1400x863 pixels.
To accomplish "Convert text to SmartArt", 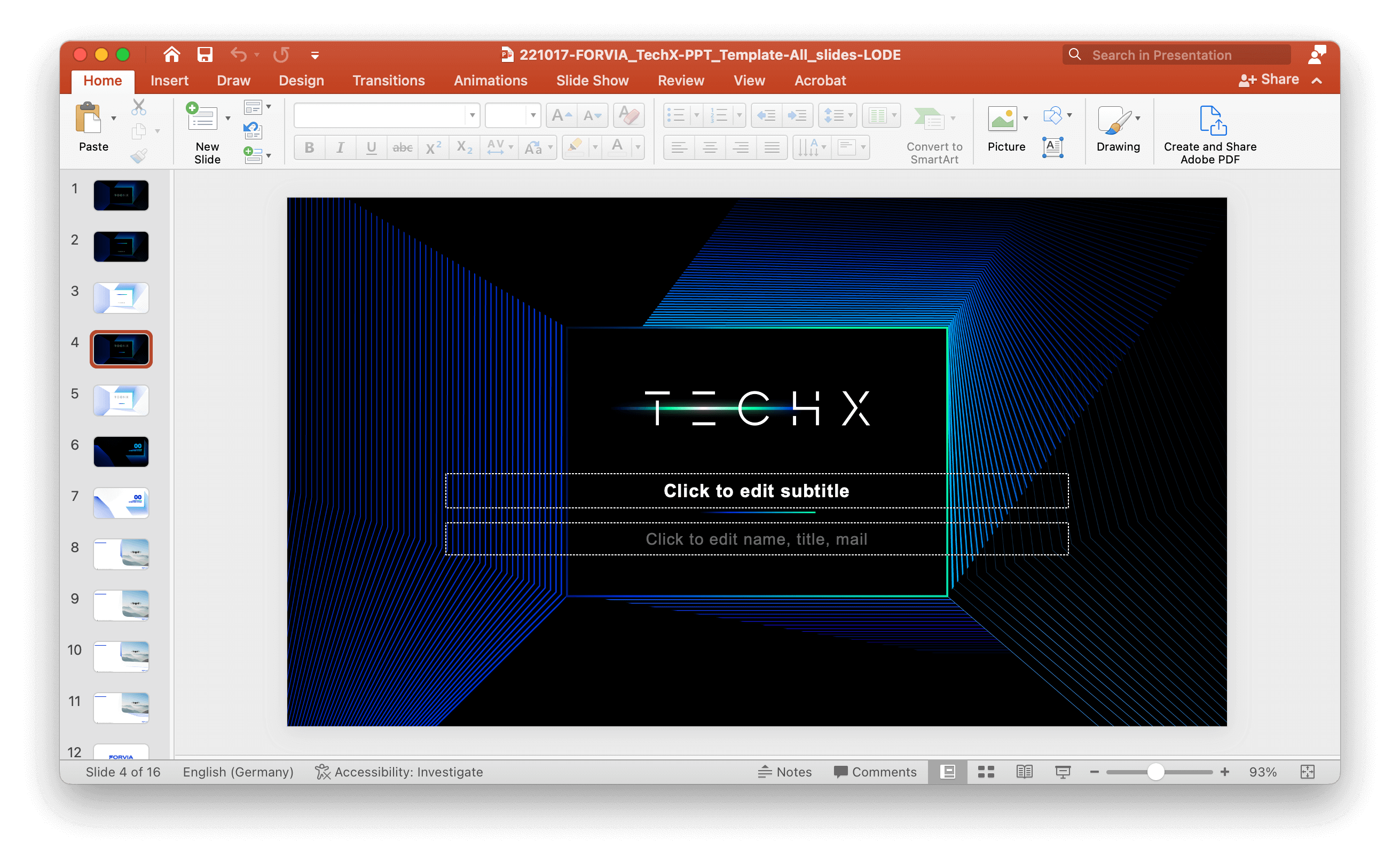I will [x=934, y=135].
